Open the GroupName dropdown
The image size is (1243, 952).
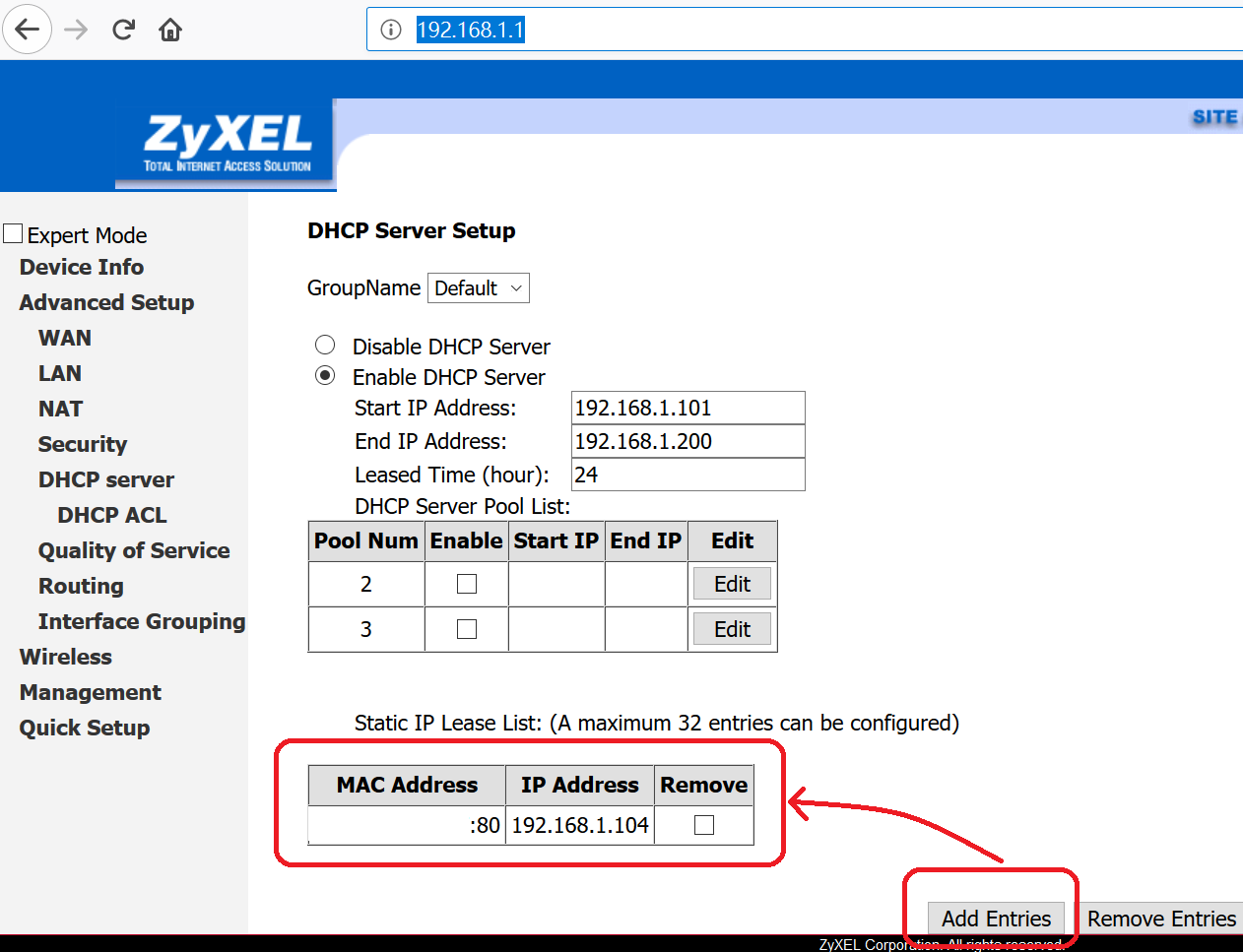point(479,287)
